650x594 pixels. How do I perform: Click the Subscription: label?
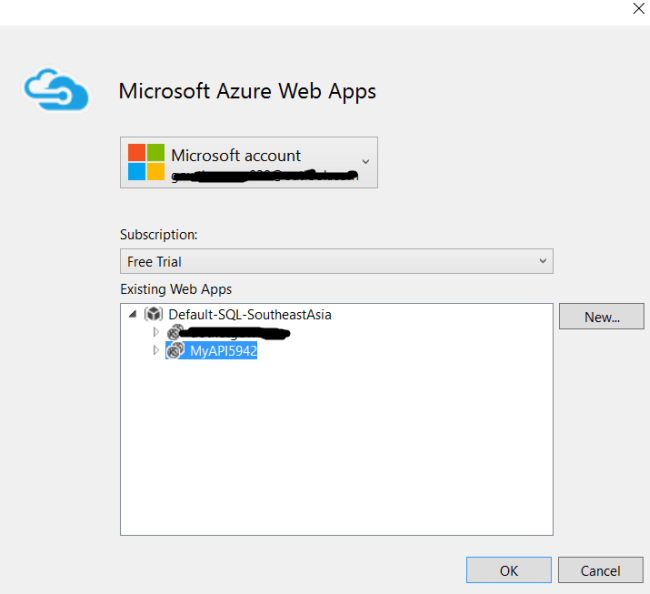[x=159, y=235]
